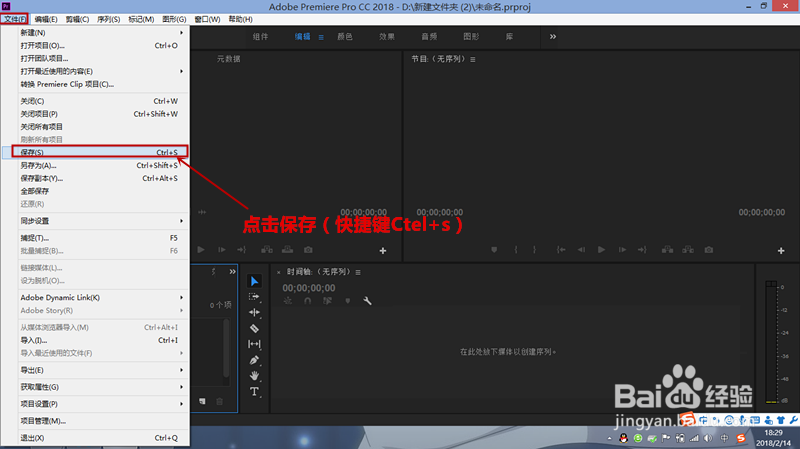Open timeline display settings wrench
The height and width of the screenshot is (449, 800).
pyautogui.click(x=367, y=301)
